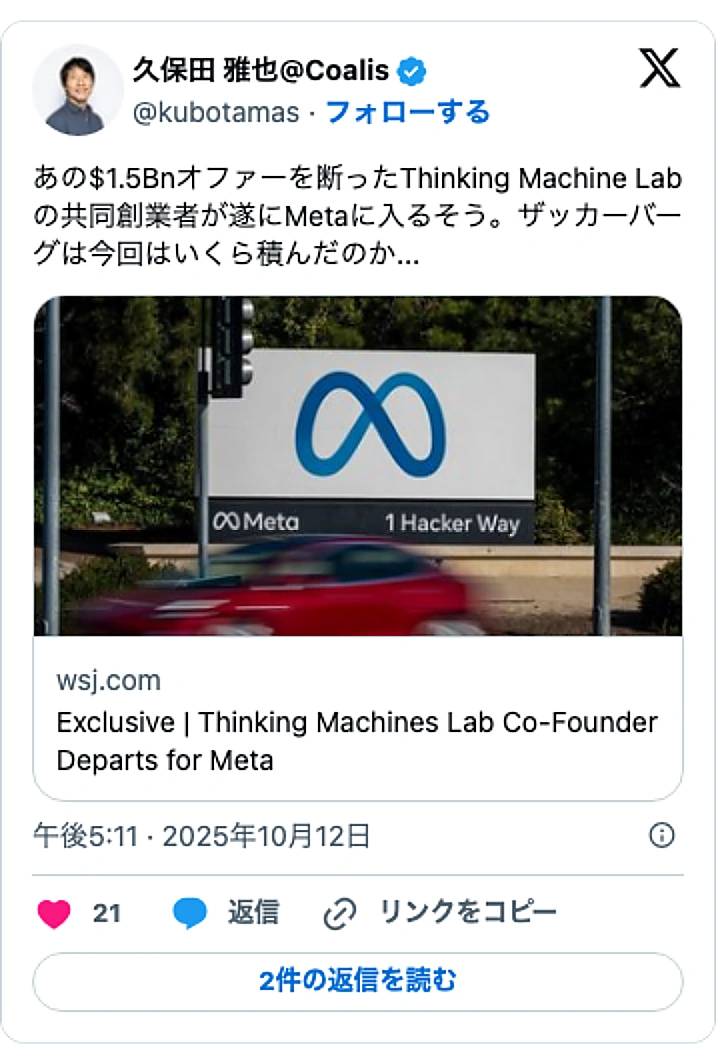Open the timestamp 午後5:11 · 2025年10月12日
The height and width of the screenshot is (1064, 716).
pos(202,836)
